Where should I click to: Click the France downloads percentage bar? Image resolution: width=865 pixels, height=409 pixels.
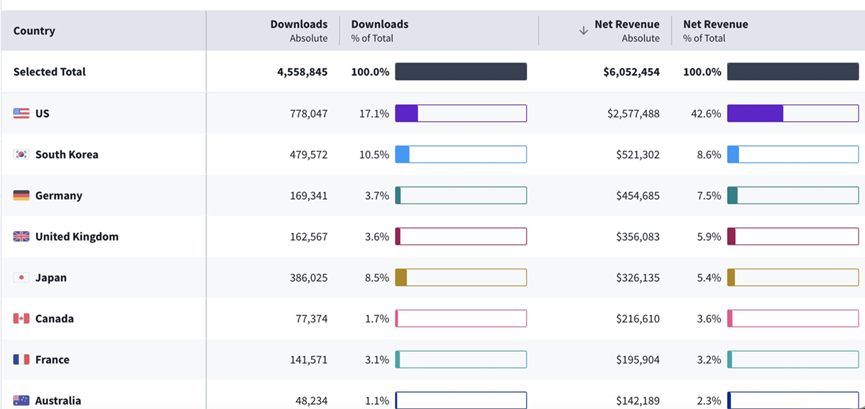click(461, 360)
